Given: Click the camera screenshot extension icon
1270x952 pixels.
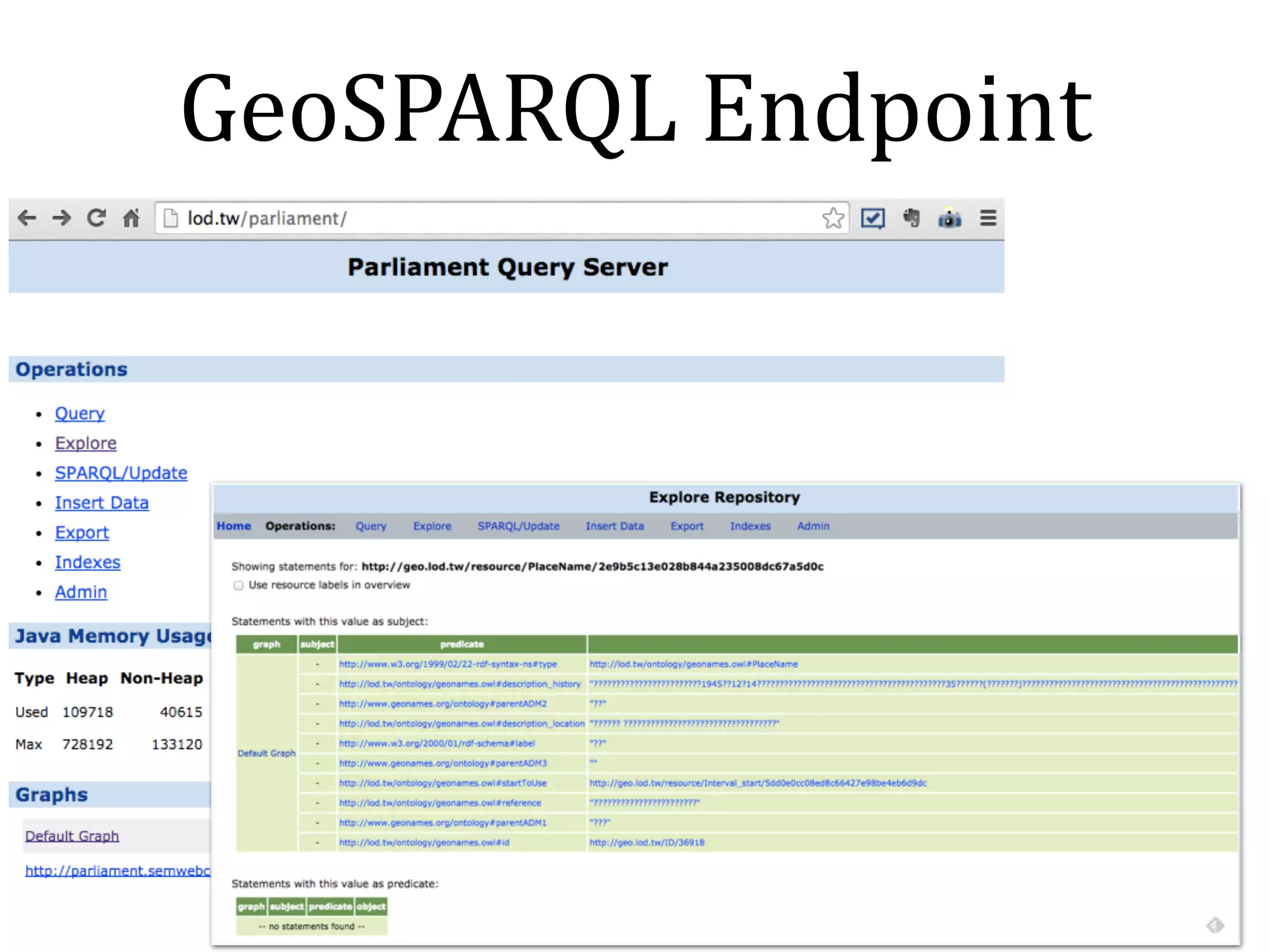Looking at the screenshot, I should (949, 219).
